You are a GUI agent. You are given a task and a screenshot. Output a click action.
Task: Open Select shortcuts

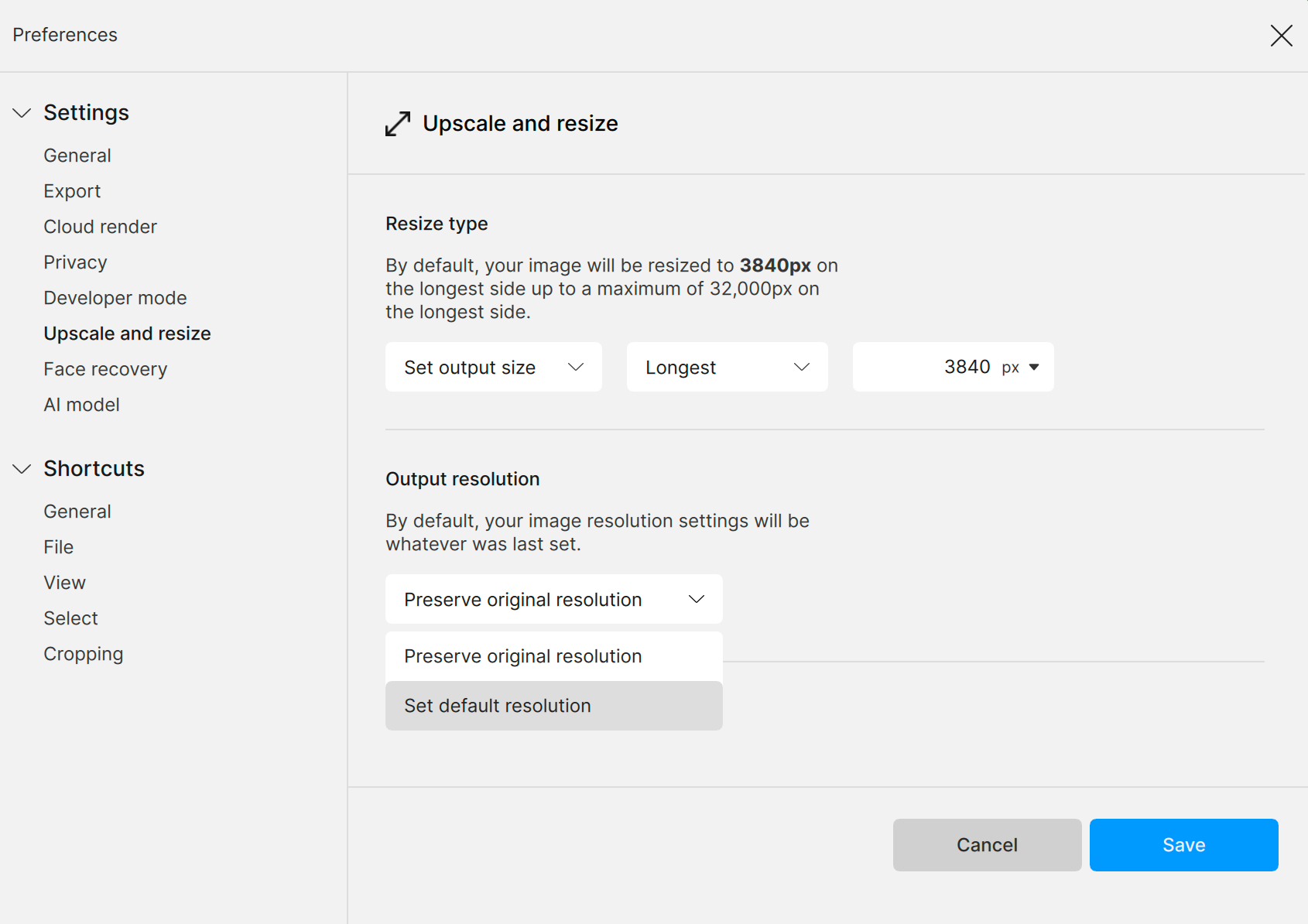(x=70, y=618)
